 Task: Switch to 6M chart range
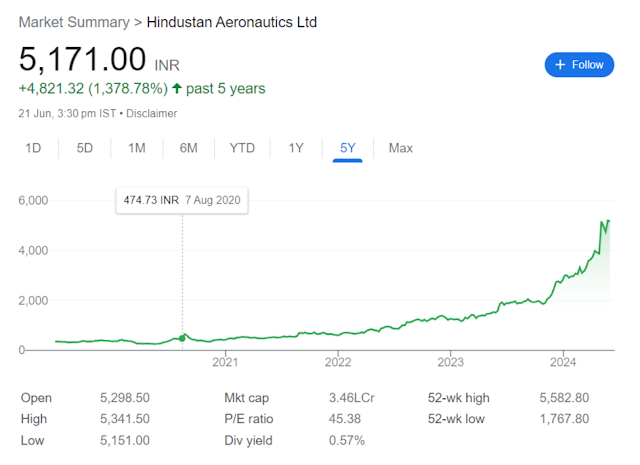pyautogui.click(x=188, y=148)
